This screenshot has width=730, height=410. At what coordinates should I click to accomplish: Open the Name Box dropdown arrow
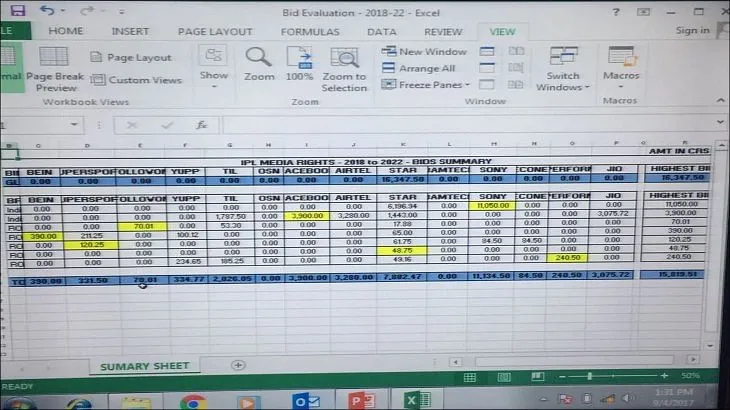[74, 125]
